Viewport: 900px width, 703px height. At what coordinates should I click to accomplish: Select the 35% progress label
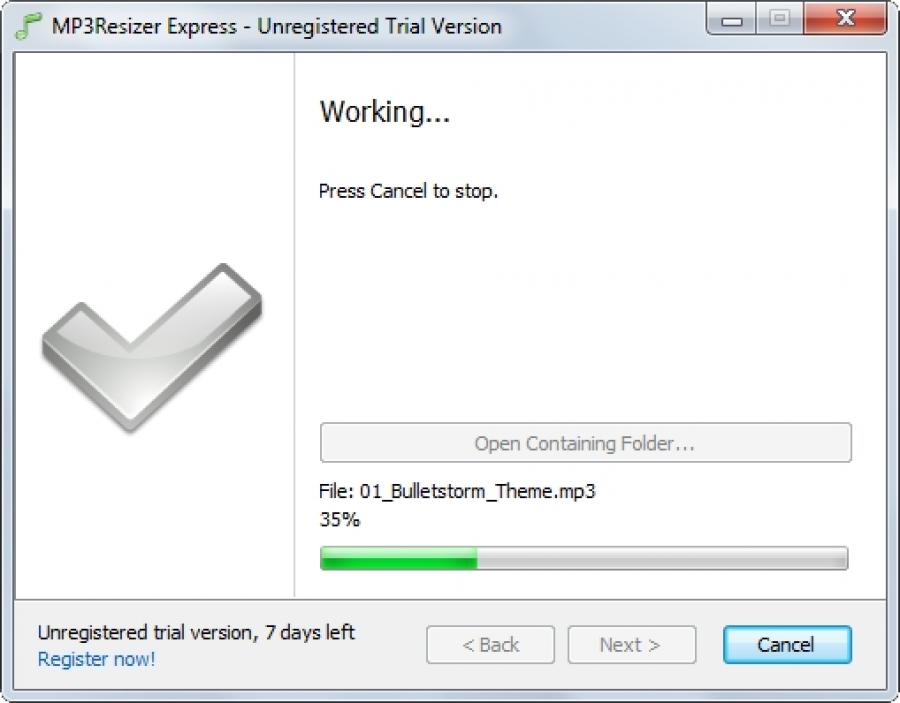[339, 519]
